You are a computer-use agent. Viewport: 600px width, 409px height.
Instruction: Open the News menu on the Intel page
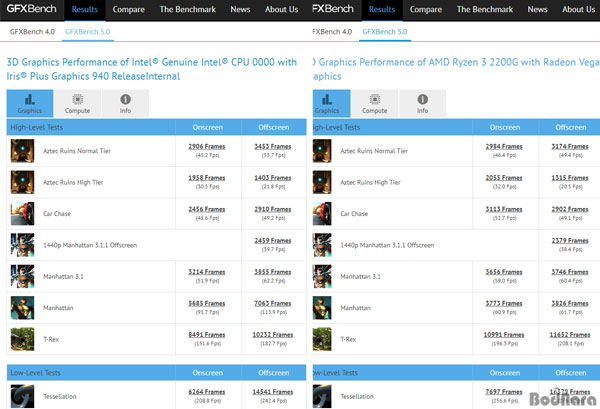[x=240, y=10]
